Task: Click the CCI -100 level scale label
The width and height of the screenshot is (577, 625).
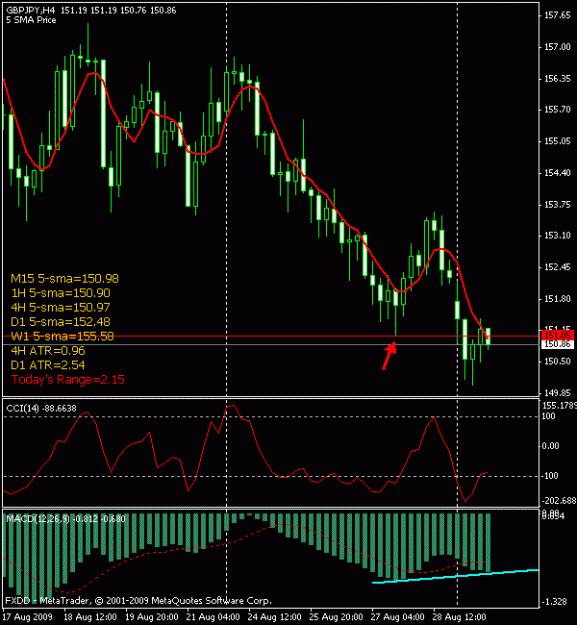Action: coord(550,476)
